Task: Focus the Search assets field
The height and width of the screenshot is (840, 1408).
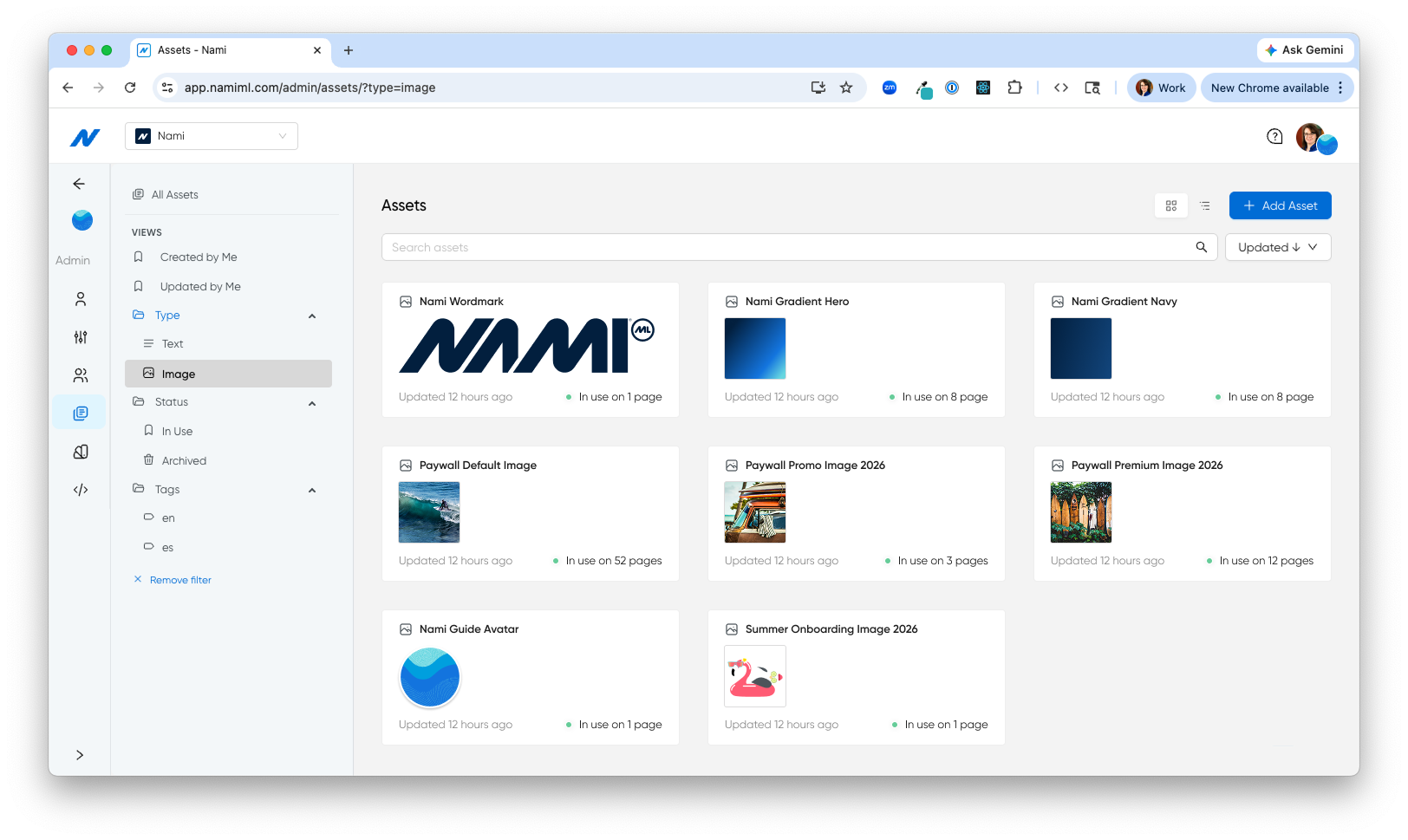Action: (799, 247)
